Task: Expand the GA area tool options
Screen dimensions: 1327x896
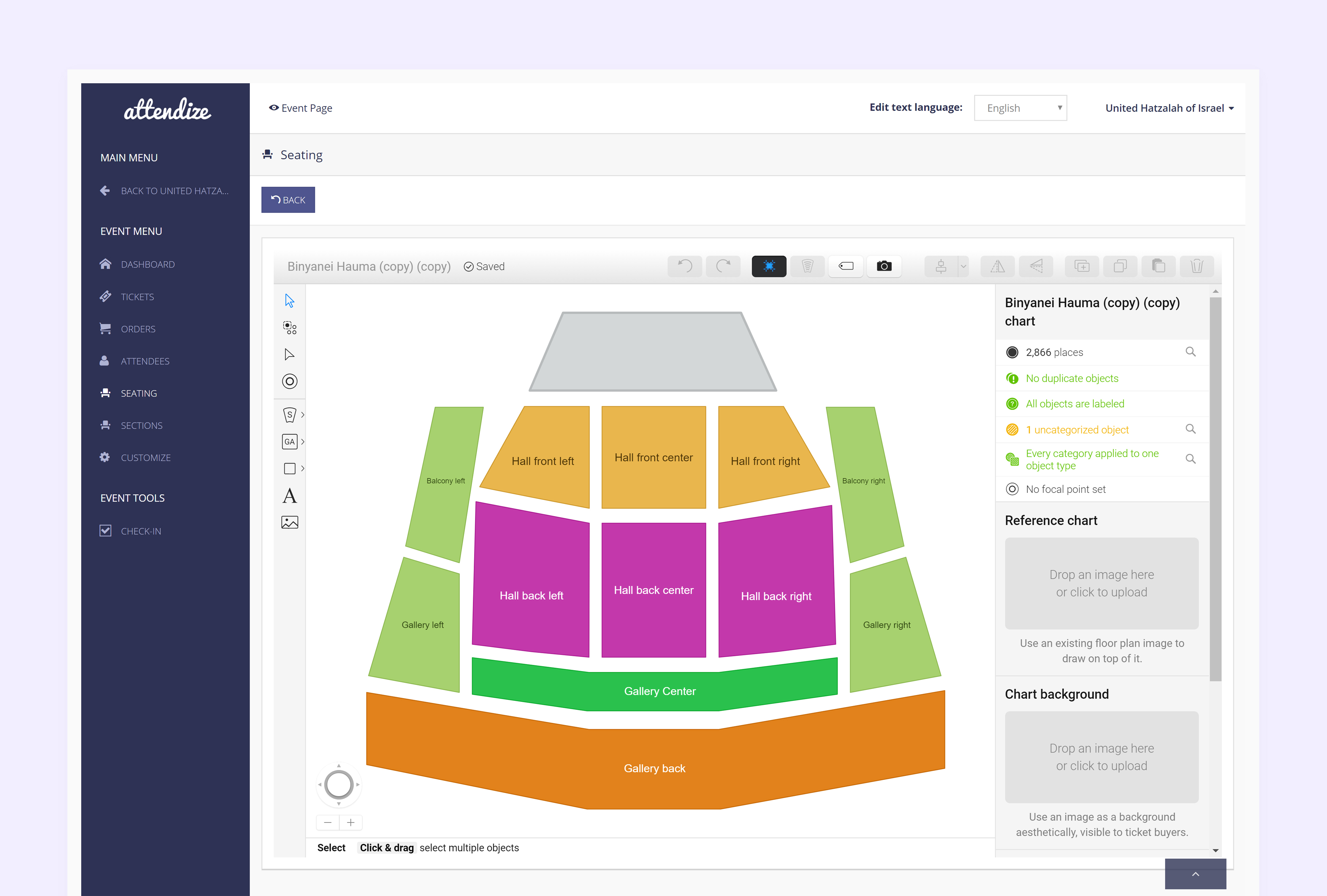Action: coord(303,441)
